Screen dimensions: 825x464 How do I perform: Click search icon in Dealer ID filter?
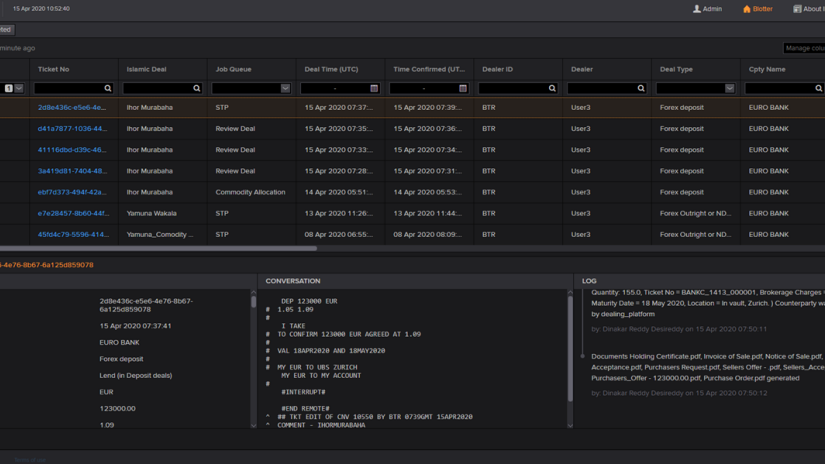(552, 88)
